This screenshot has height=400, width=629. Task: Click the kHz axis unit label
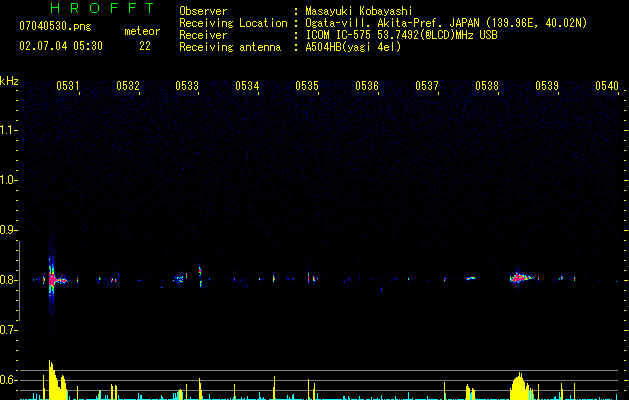click(9, 81)
